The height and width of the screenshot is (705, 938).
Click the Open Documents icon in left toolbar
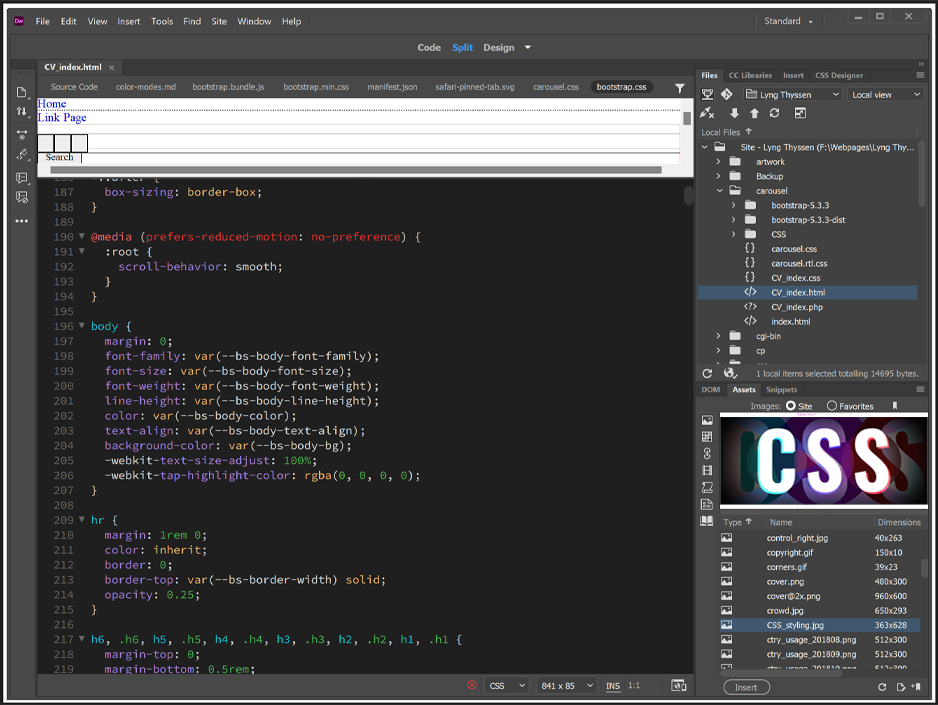point(22,92)
